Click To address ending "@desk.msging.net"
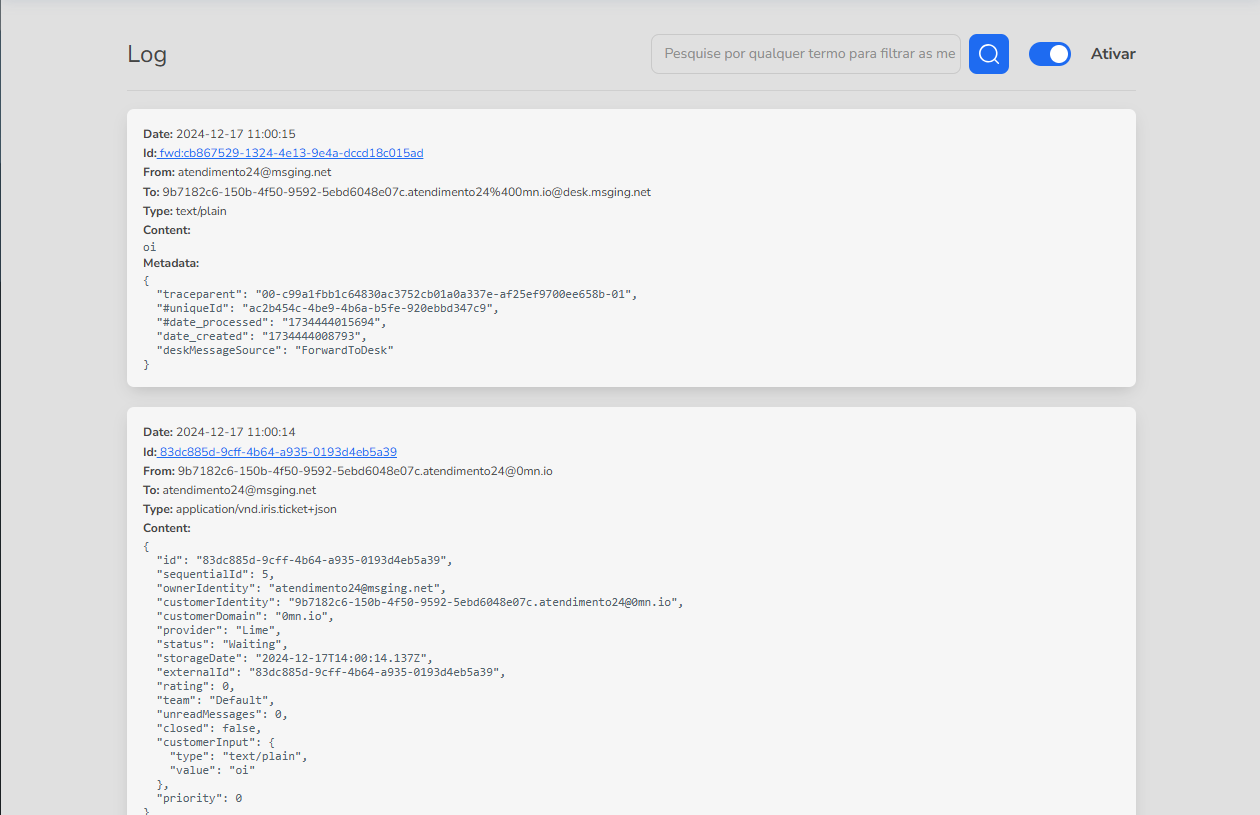Viewport: 1260px width, 815px height. [x=407, y=192]
